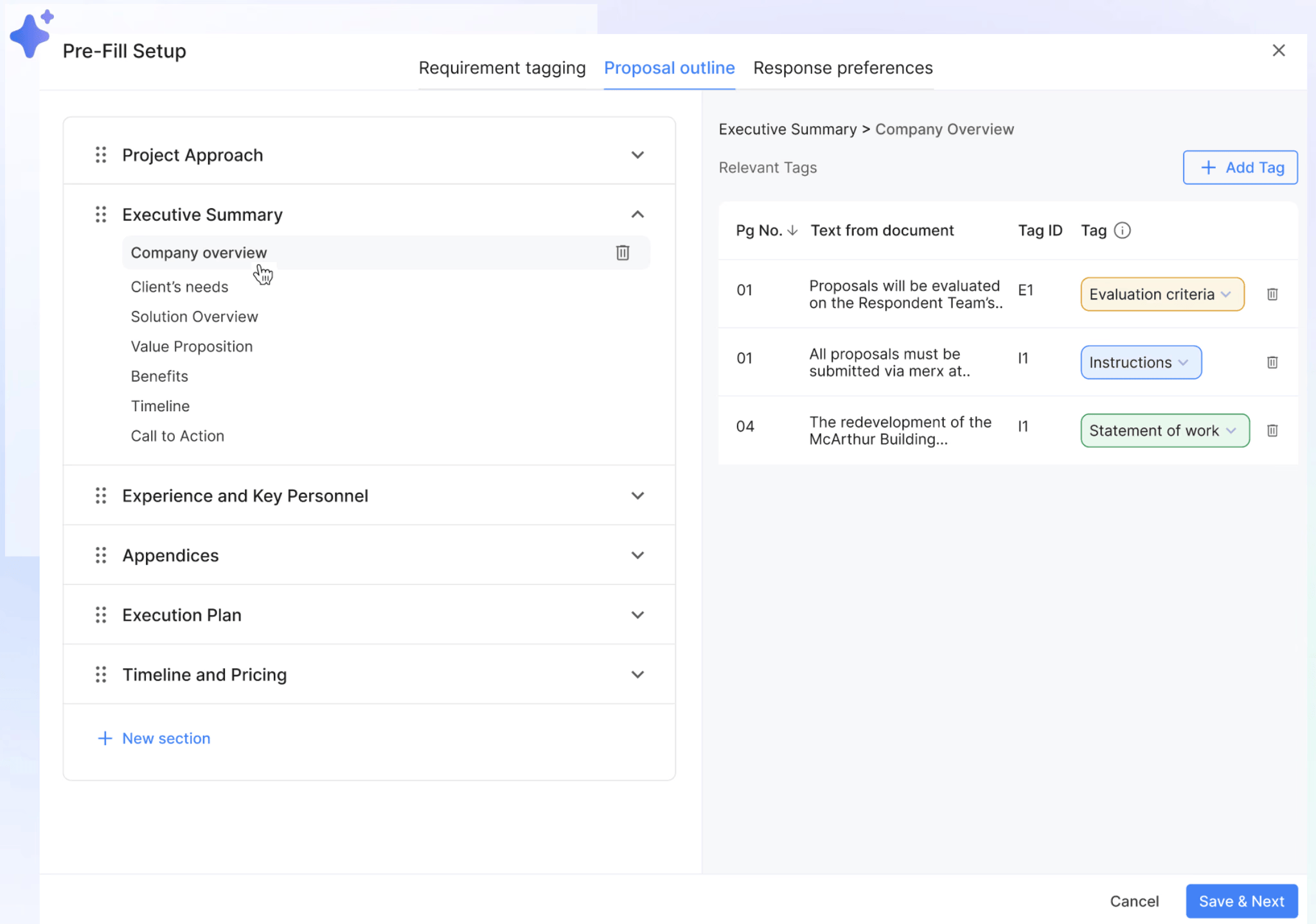Image resolution: width=1316 pixels, height=924 pixels.
Task: Open the Response preferences tab
Action: 842,67
